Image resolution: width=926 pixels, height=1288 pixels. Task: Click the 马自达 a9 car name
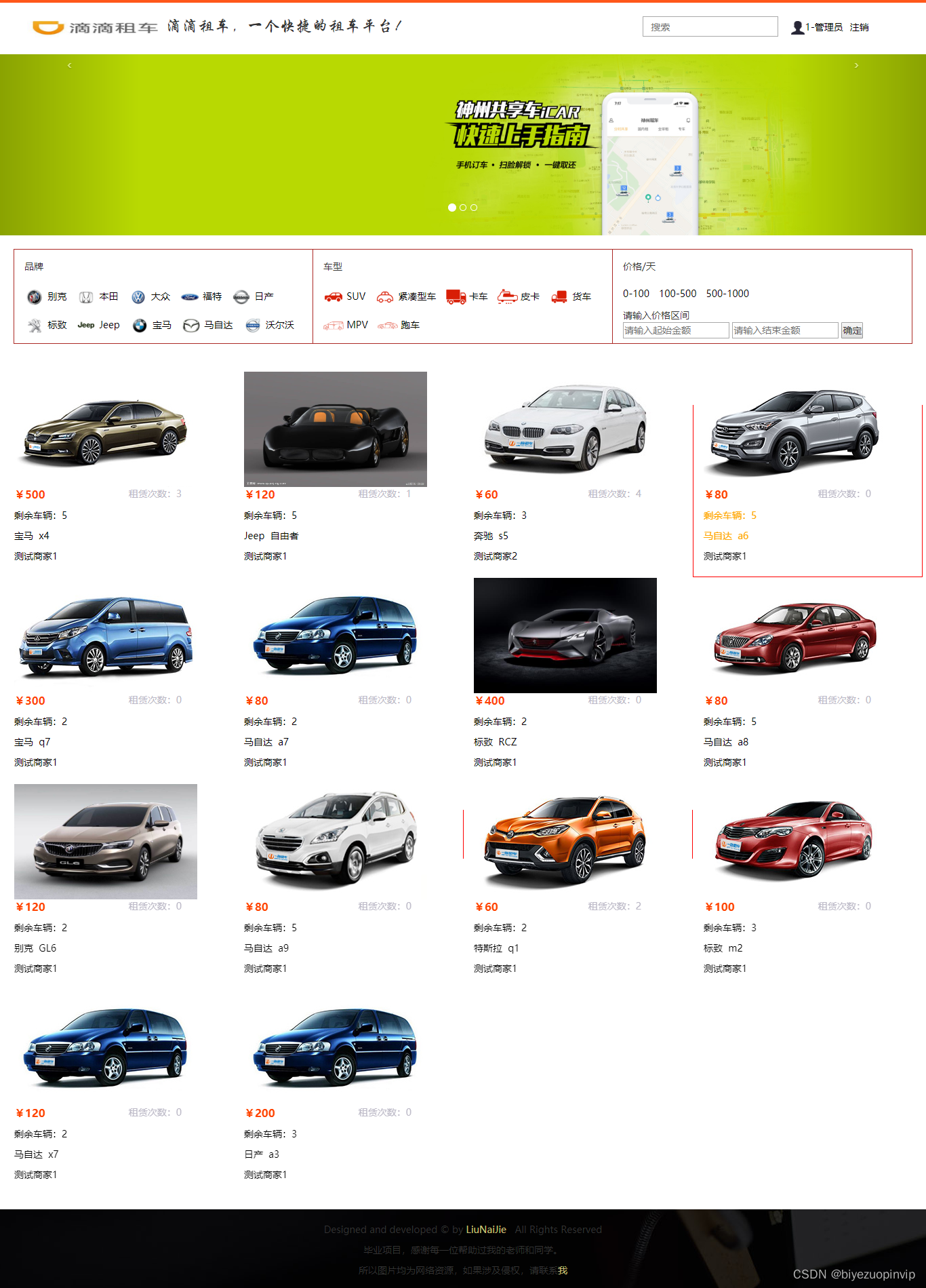[266, 948]
